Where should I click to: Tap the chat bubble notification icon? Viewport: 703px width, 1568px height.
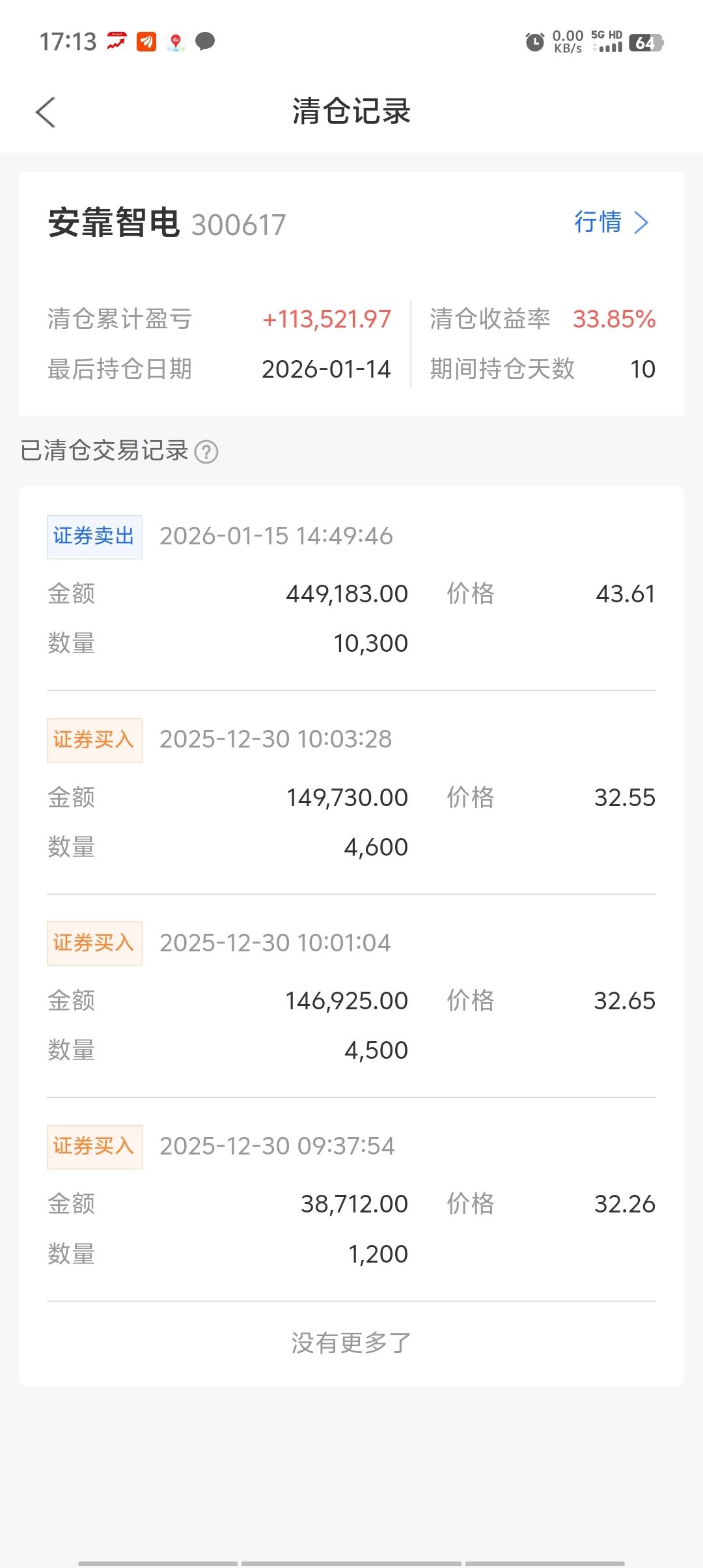pos(205,42)
